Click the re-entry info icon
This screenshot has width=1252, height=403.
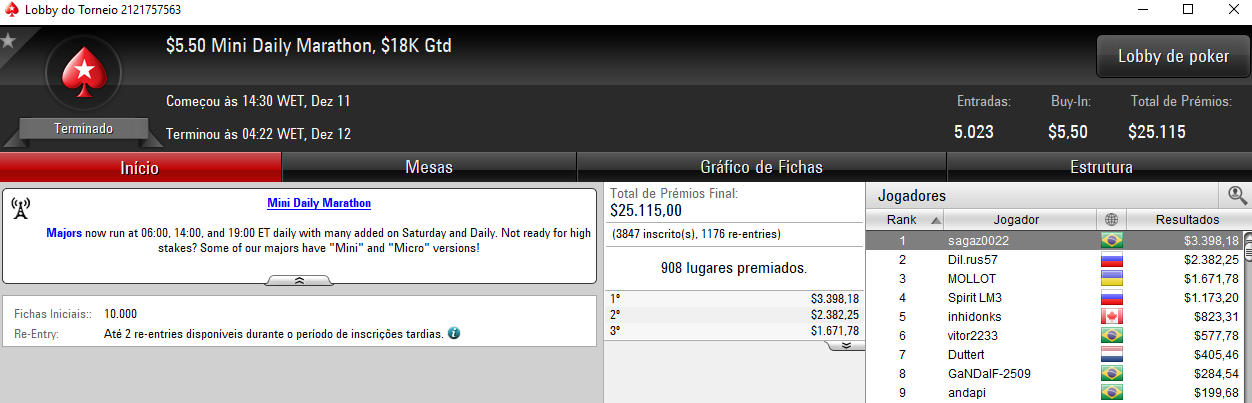[454, 333]
